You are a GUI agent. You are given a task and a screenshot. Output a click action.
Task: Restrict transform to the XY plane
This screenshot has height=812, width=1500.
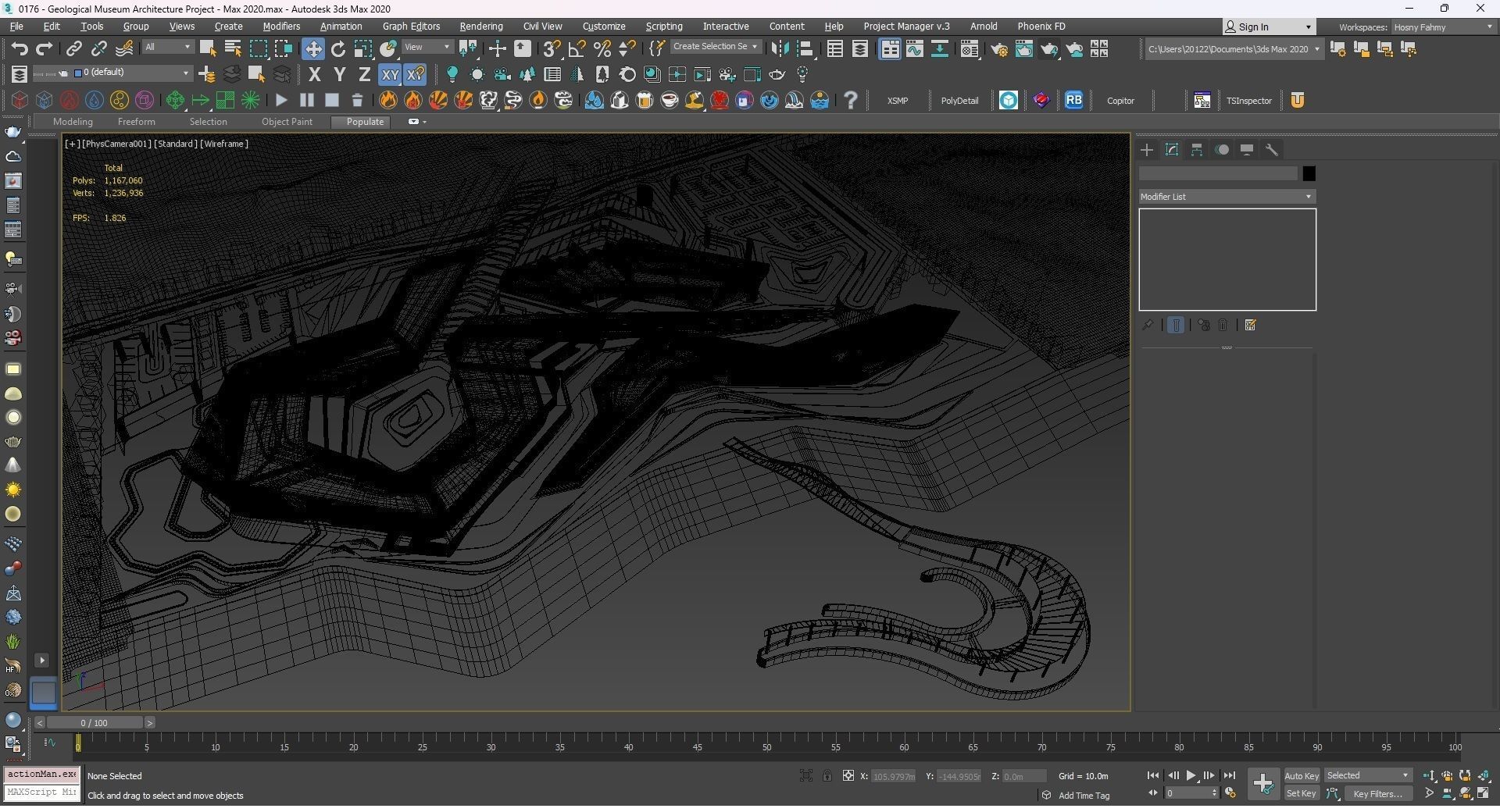(x=389, y=74)
